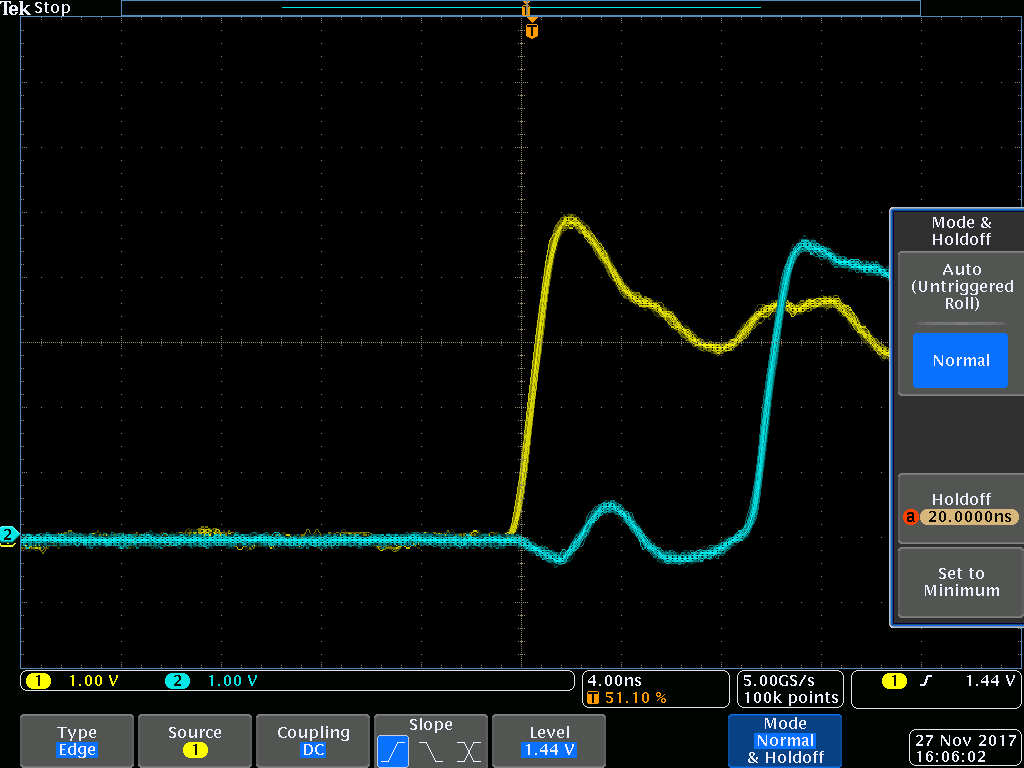Click the 1.44 V value in trigger readout
The height and width of the screenshot is (768, 1024).
[990, 681]
